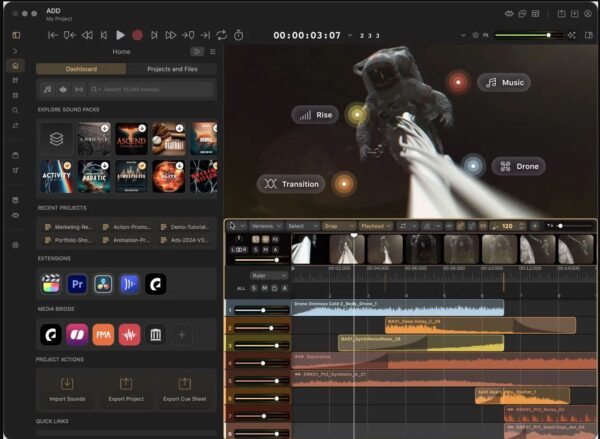
Task: Click the metronome stopwatch icon in transport
Action: point(238,35)
